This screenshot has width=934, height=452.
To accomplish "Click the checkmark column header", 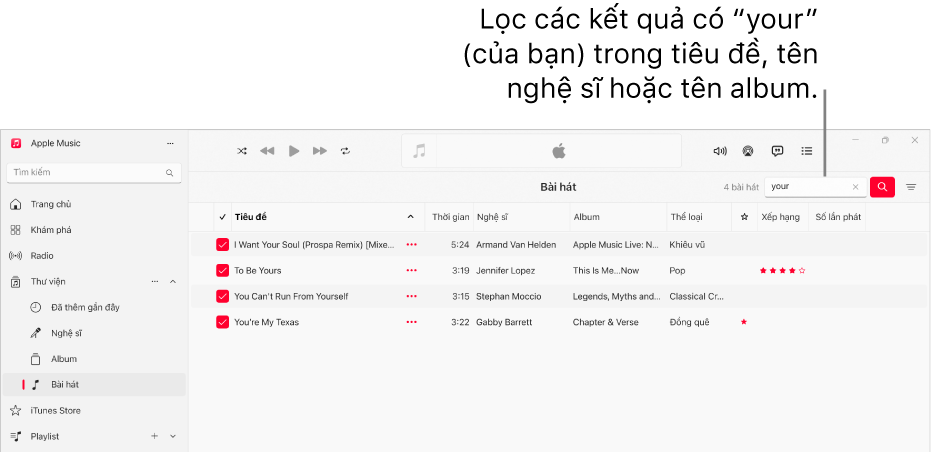I will pos(223,217).
